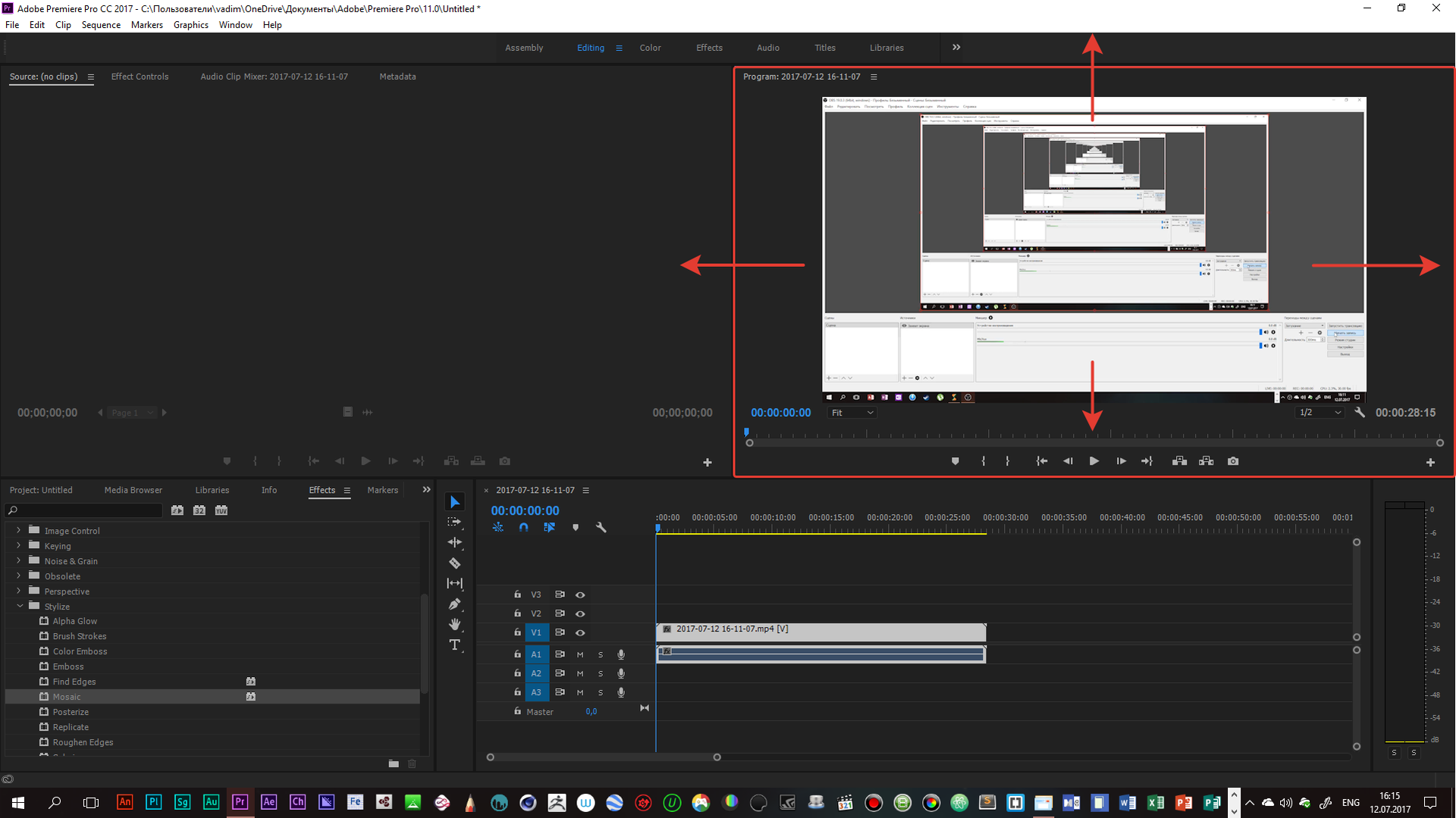This screenshot has height=818, width=1456.
Task: Mark Out point in Program monitor
Action: pyautogui.click(x=1007, y=461)
